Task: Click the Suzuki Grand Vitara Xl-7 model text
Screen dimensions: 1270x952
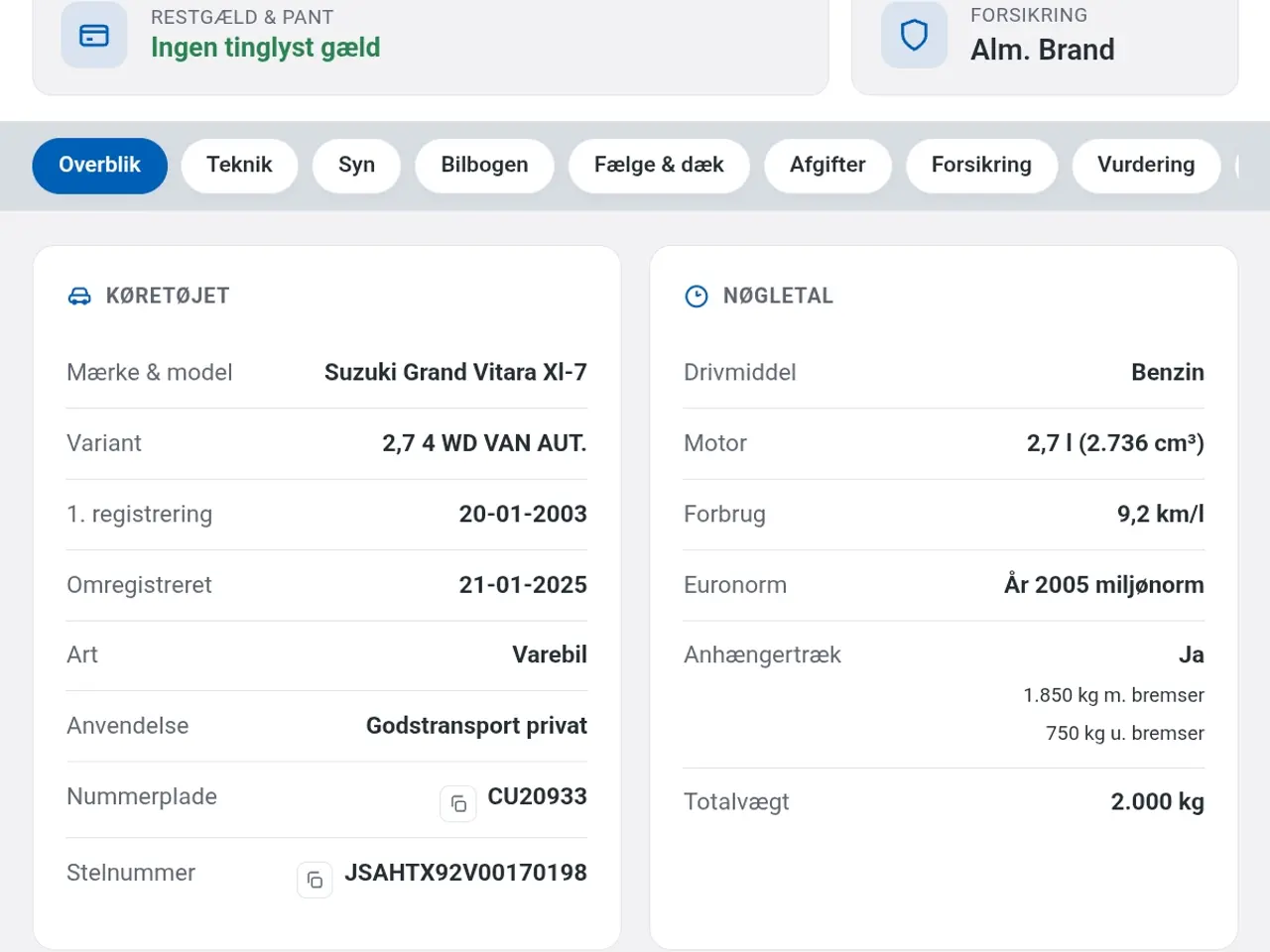Action: [455, 372]
